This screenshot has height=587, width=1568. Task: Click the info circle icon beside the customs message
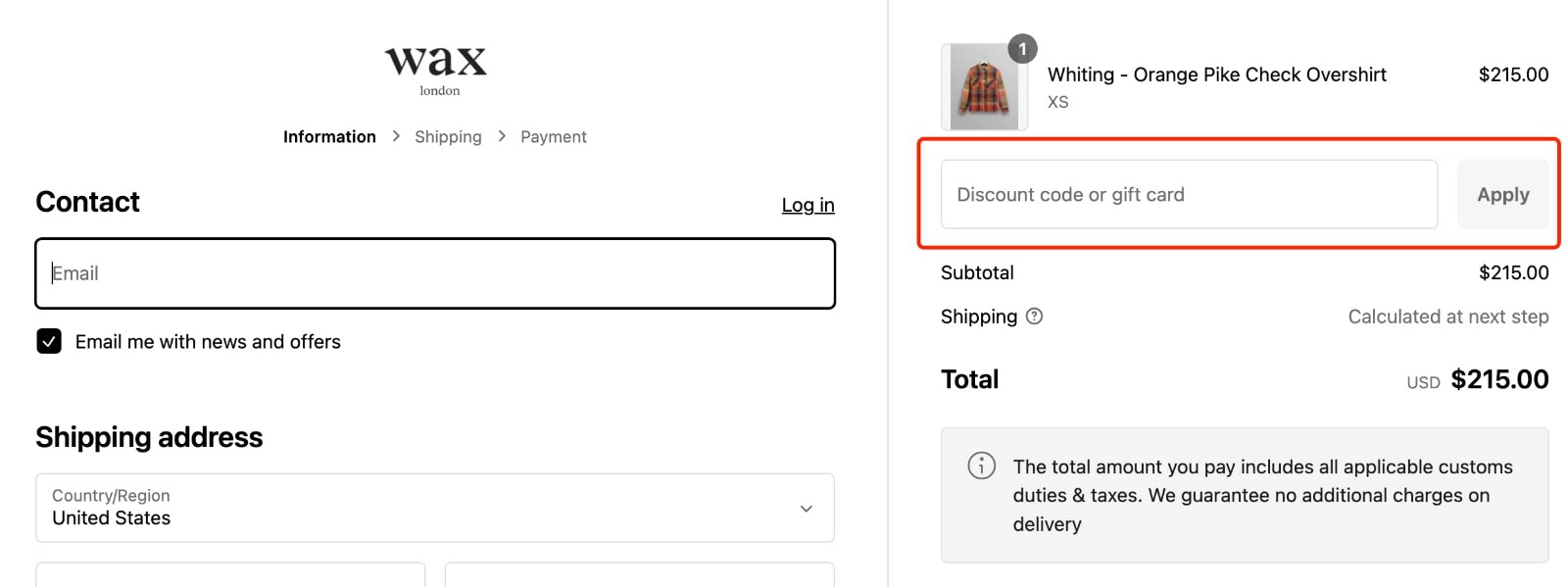pyautogui.click(x=979, y=466)
